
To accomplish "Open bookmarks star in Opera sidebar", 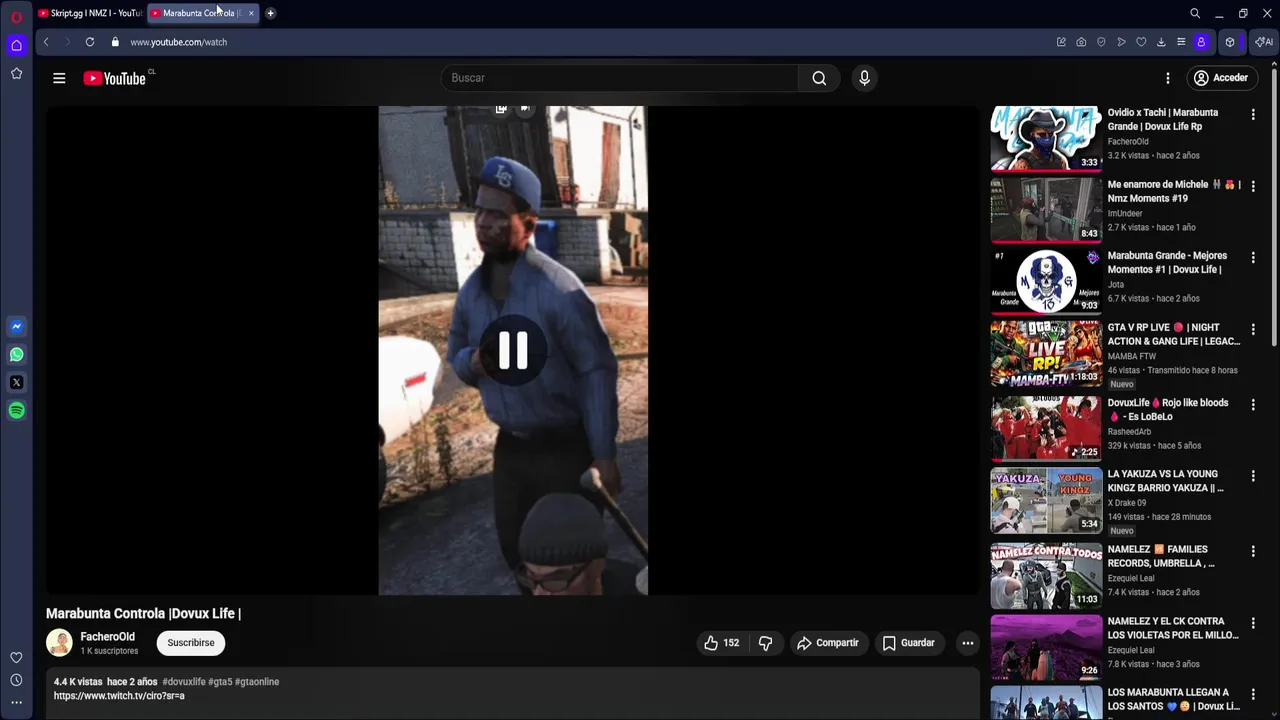I will [x=16, y=73].
